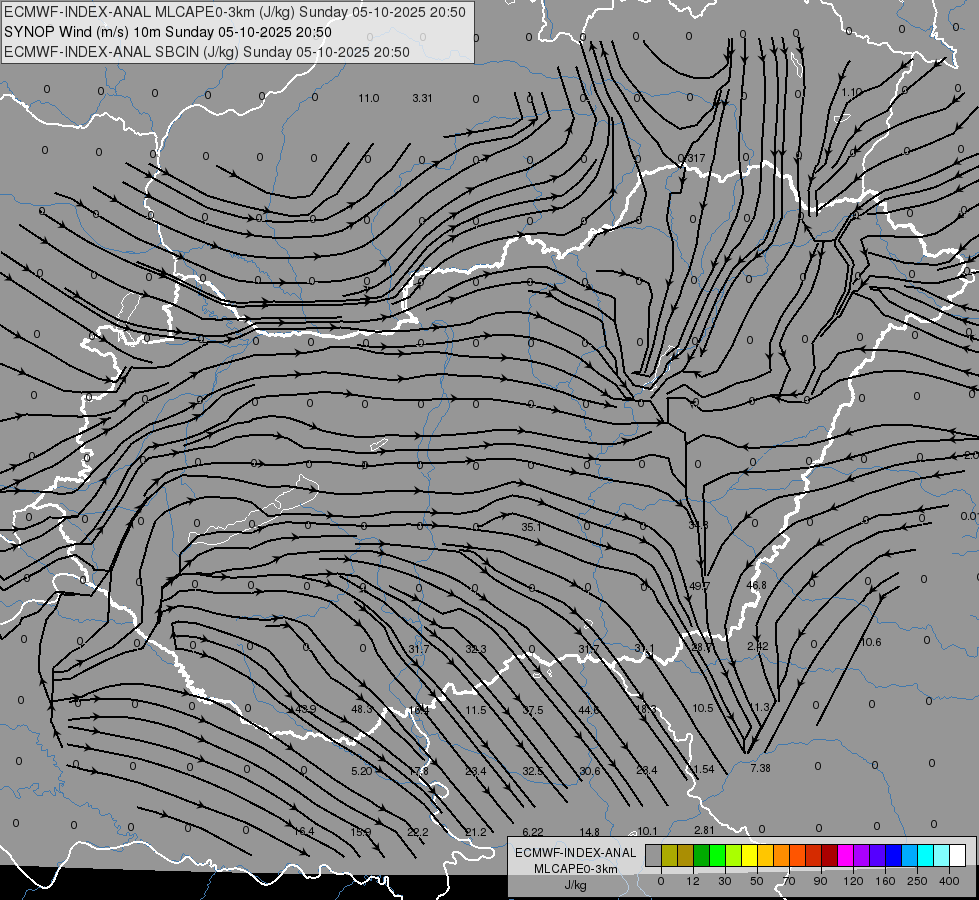This screenshot has height=900, width=979.
Task: Click the legend tick label 12
Action: (x=693, y=881)
